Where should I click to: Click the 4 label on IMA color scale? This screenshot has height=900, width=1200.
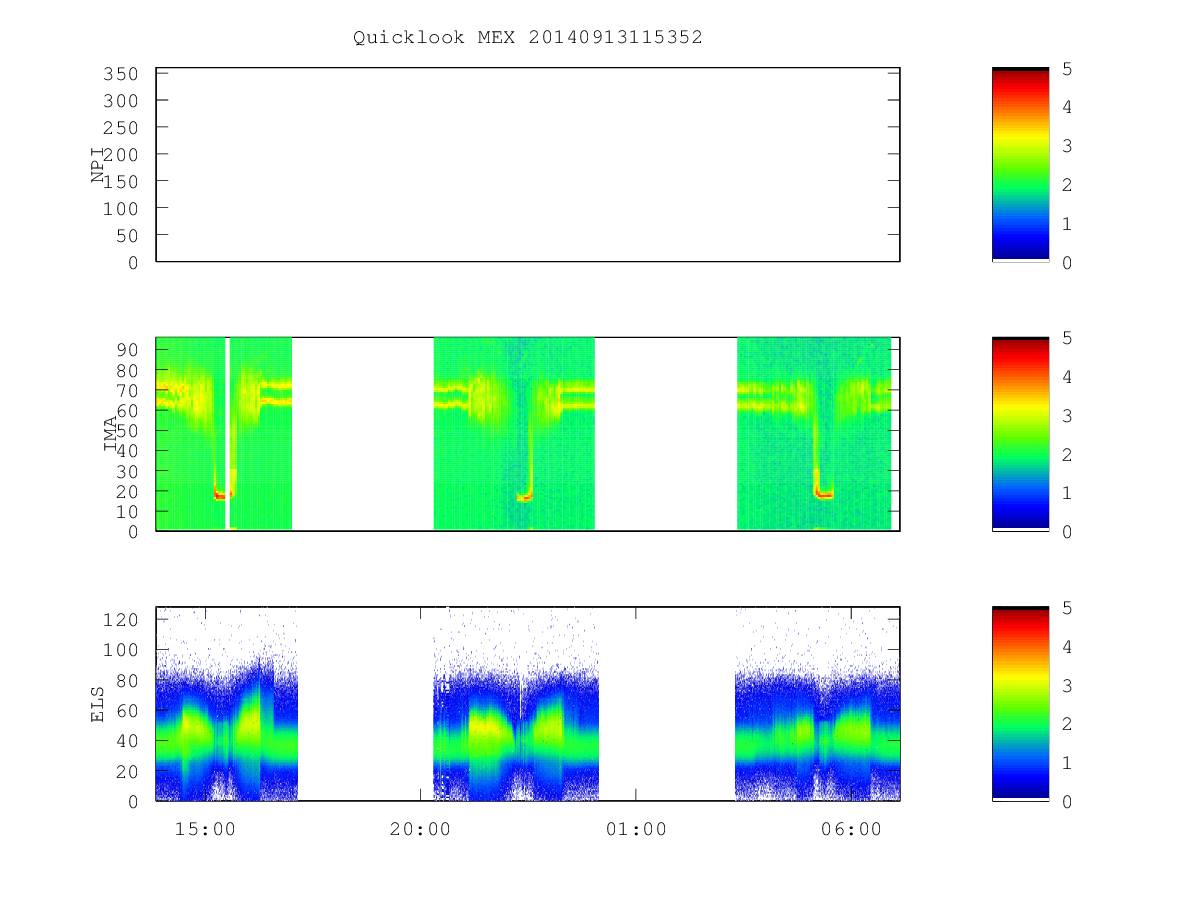point(1067,378)
